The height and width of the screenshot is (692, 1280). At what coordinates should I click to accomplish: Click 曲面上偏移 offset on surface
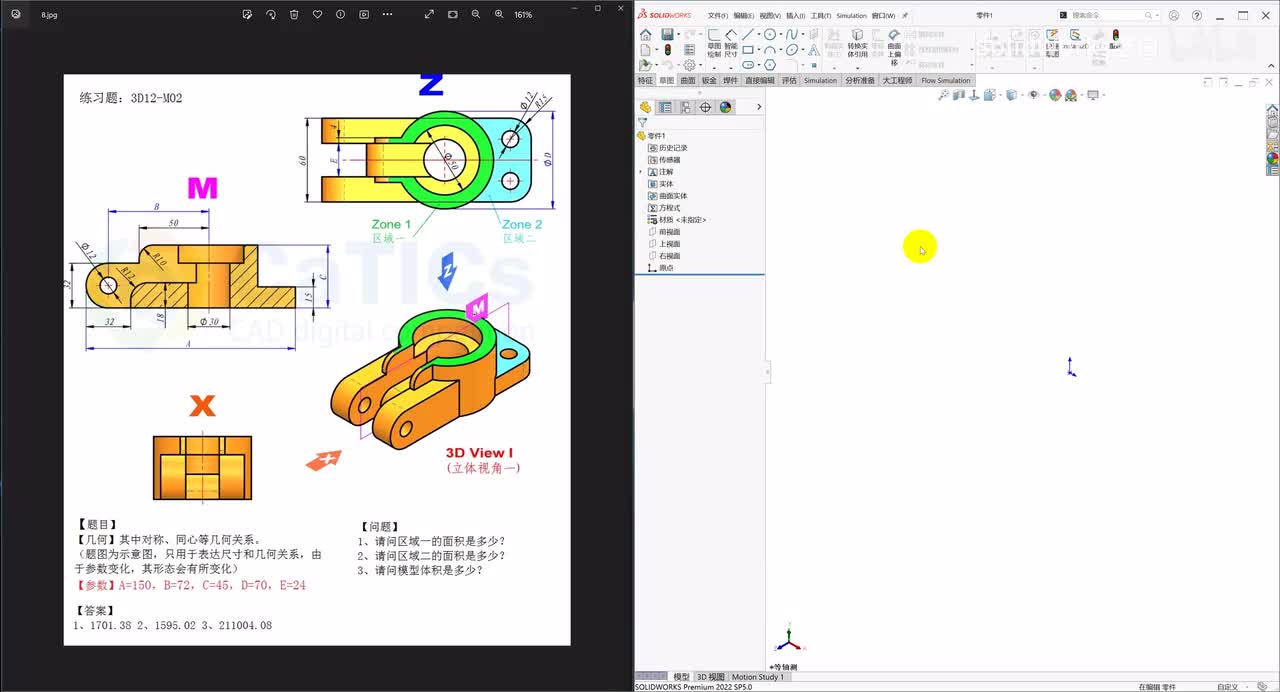(894, 47)
